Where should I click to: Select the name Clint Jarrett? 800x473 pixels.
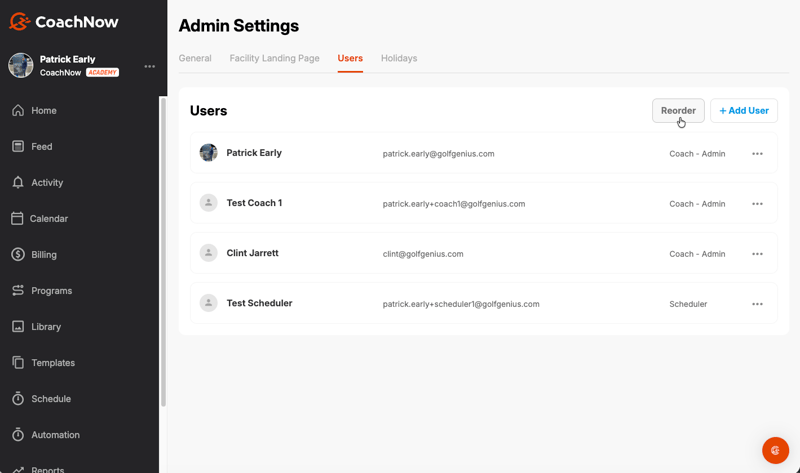point(253,253)
